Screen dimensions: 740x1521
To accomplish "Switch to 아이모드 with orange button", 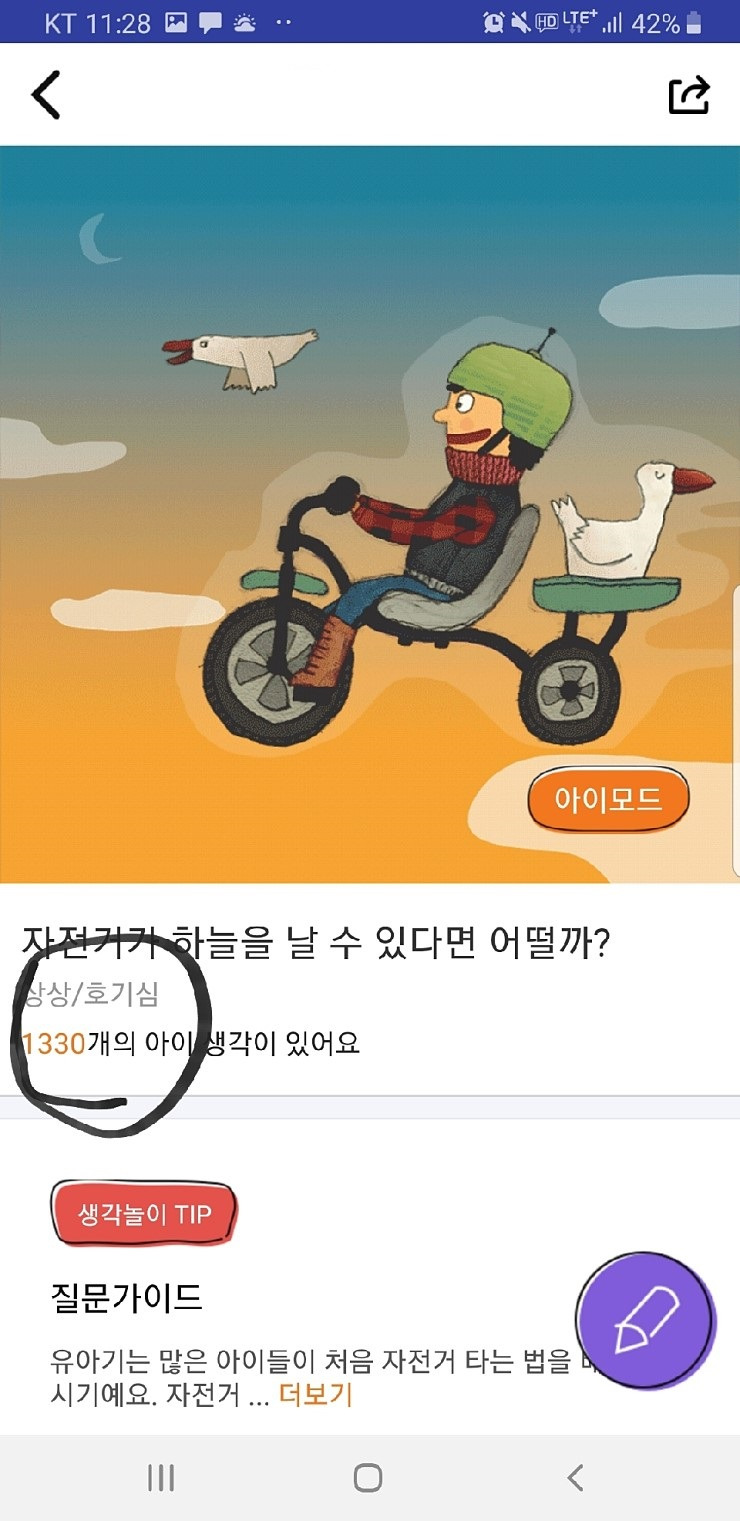I will pos(609,799).
